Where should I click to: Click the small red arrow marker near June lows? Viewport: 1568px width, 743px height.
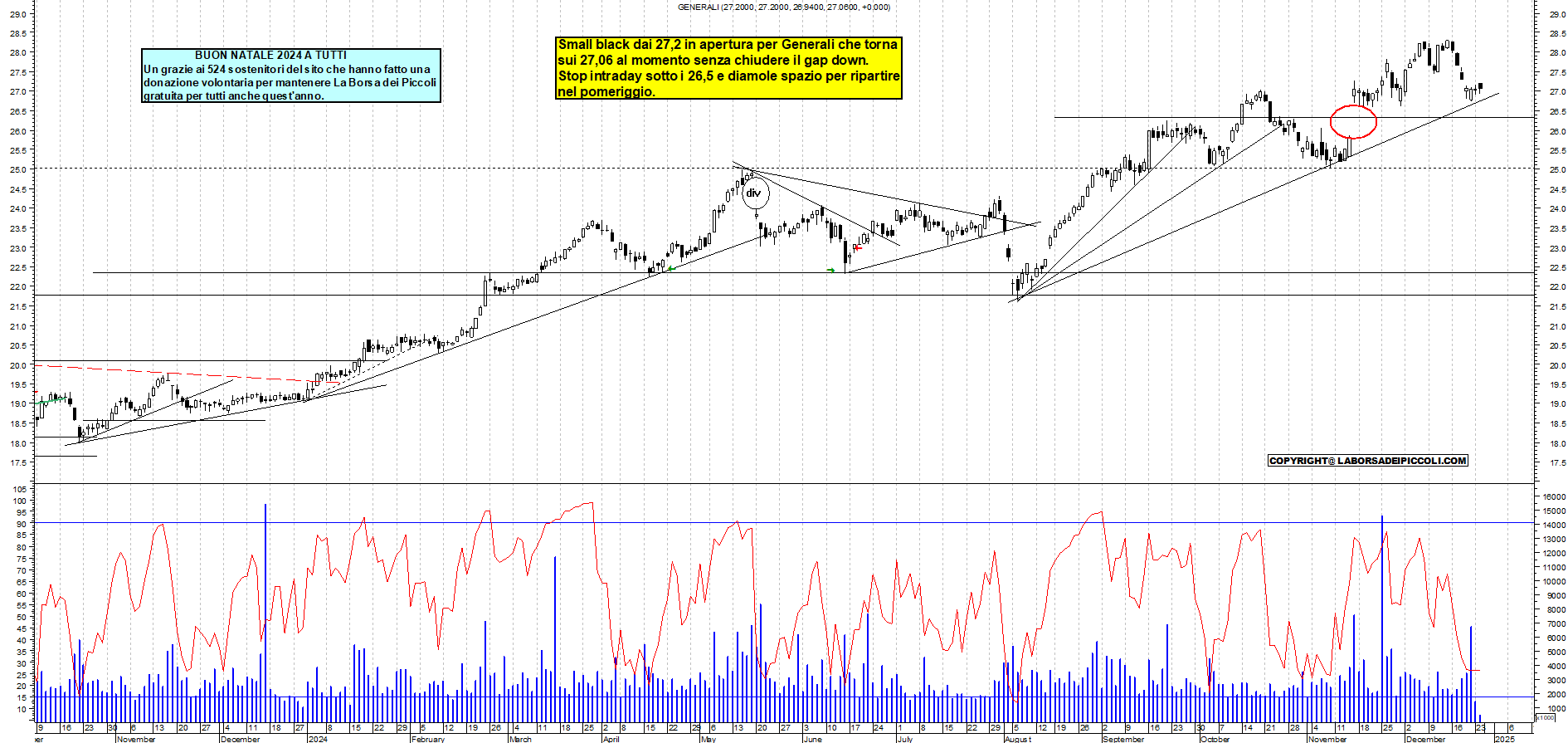tap(858, 247)
